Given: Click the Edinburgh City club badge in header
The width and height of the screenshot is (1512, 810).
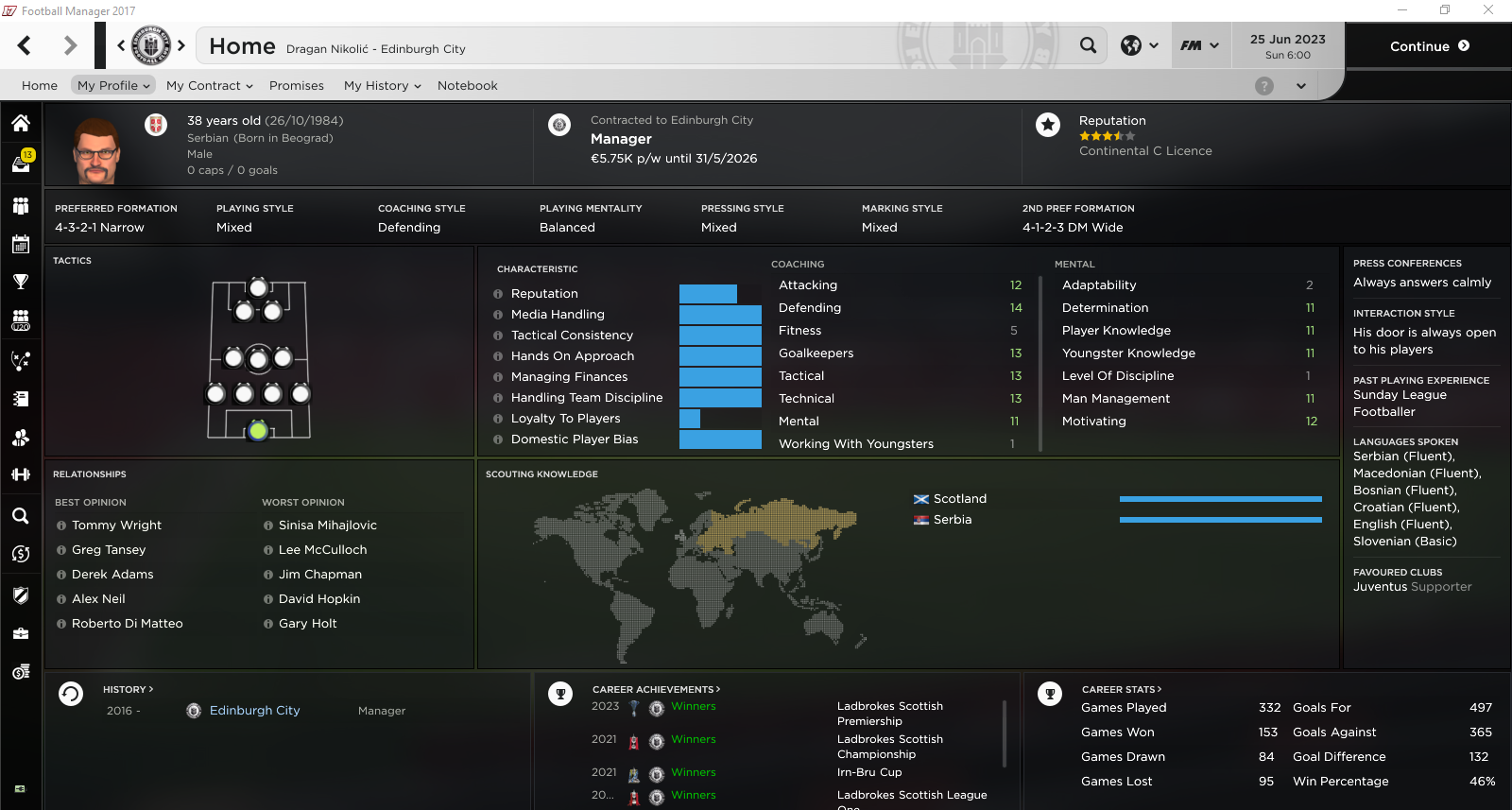Looking at the screenshot, I should pos(151,45).
